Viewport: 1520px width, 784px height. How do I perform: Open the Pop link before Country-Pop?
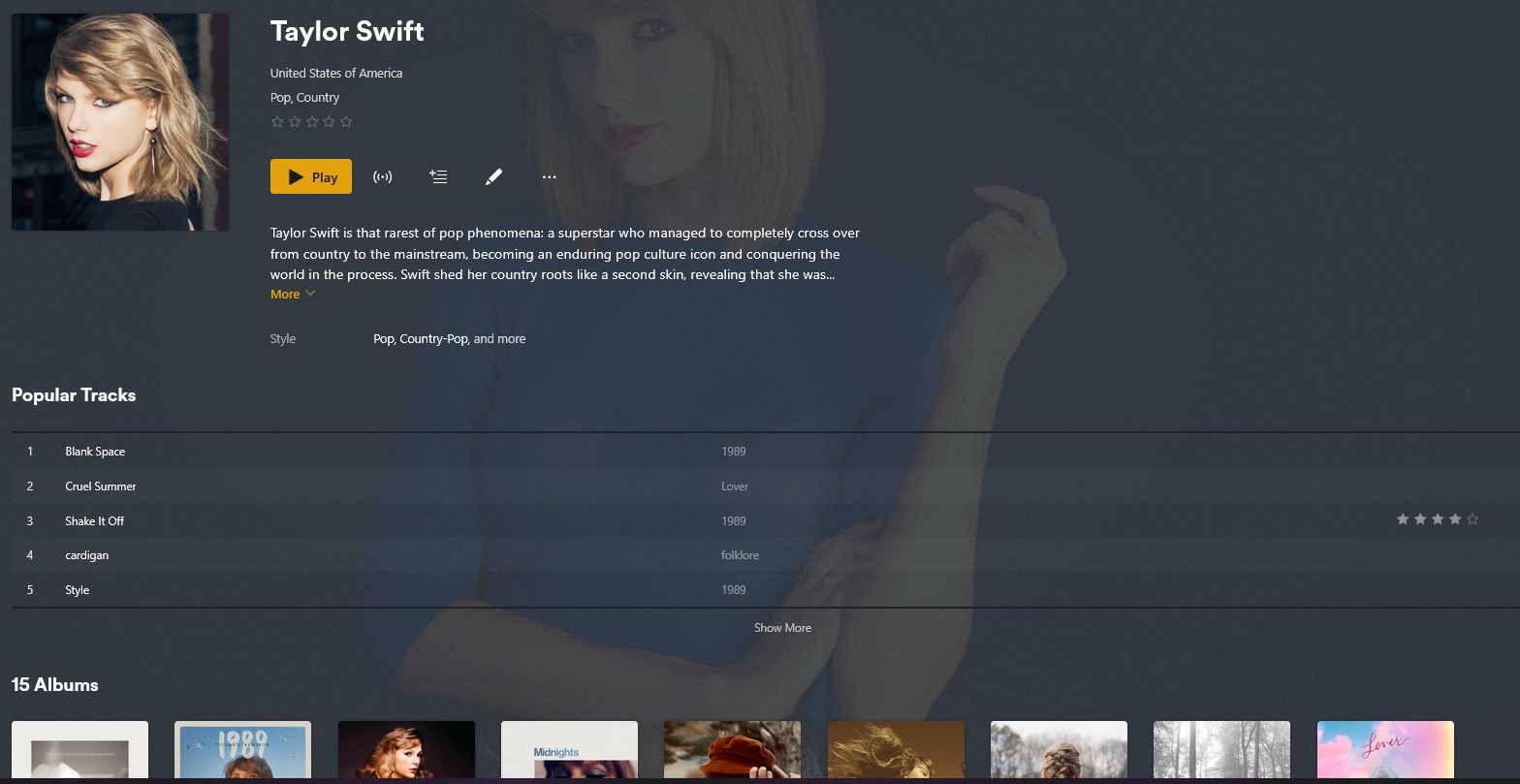[x=384, y=339]
